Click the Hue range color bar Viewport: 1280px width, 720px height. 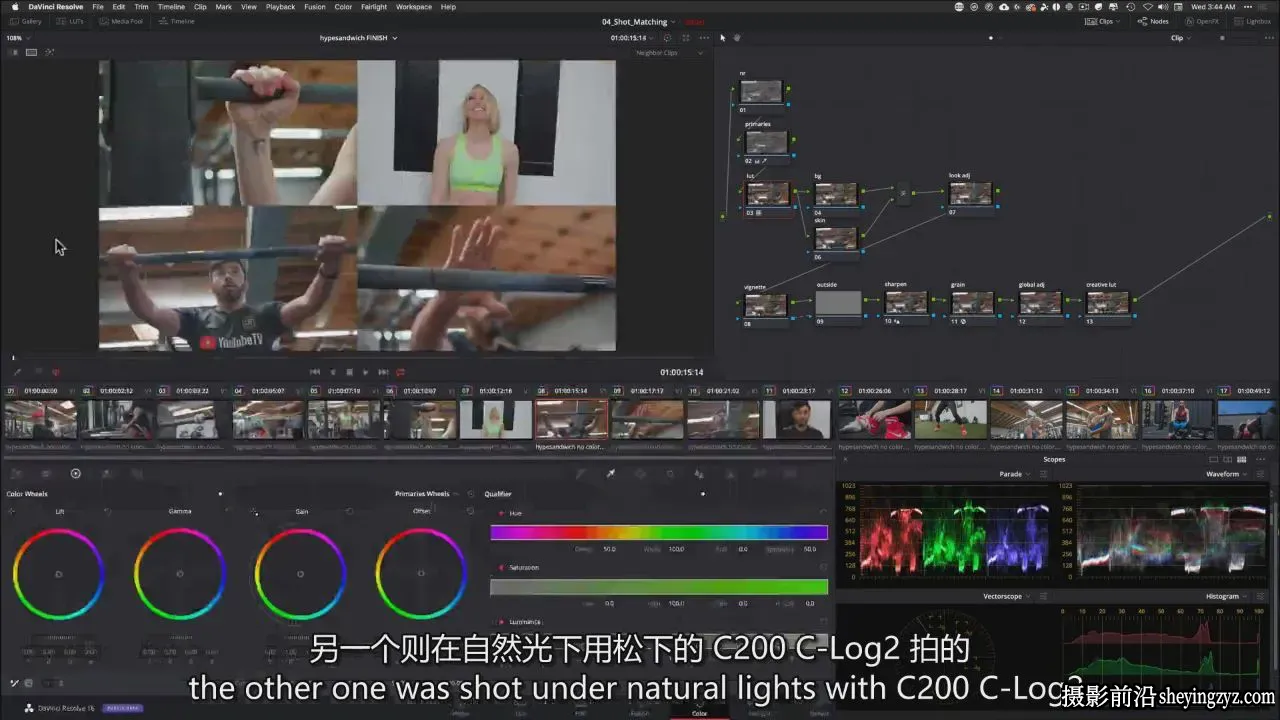pyautogui.click(x=659, y=532)
